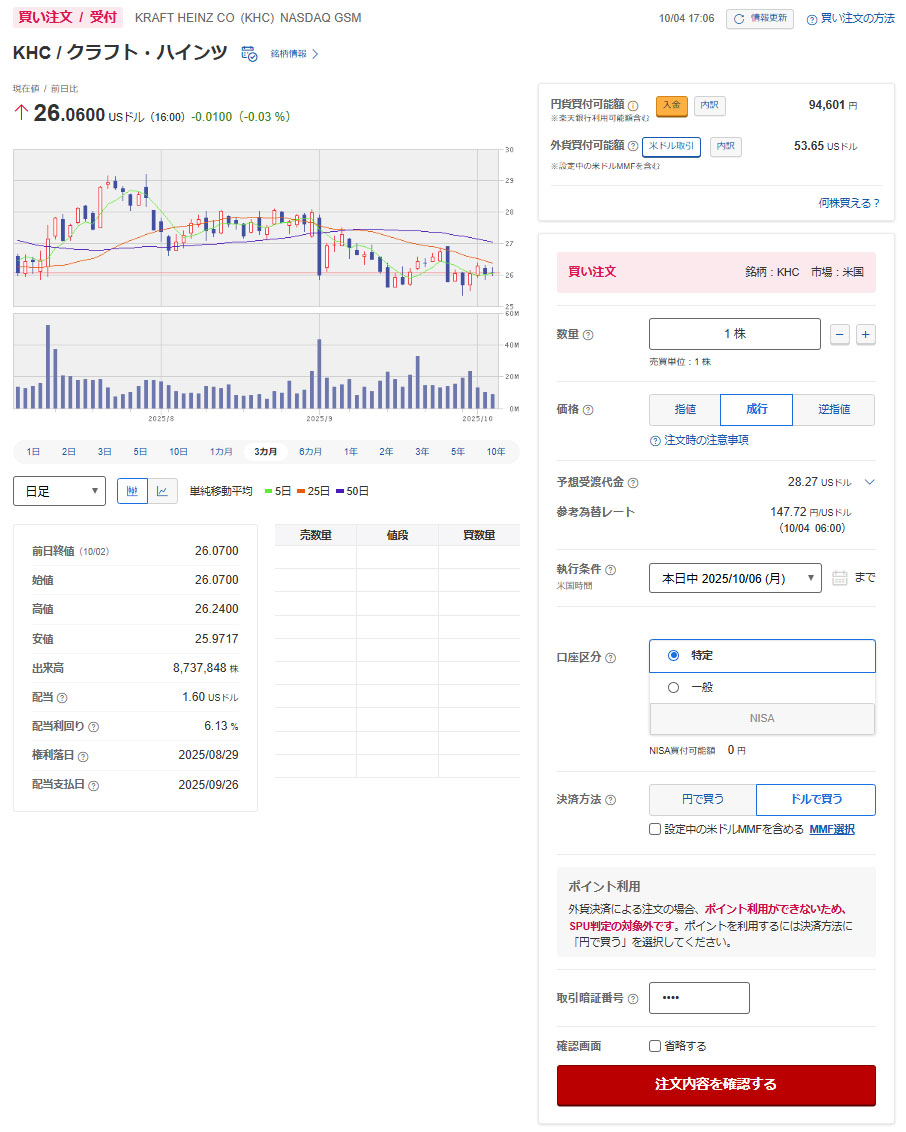The width and height of the screenshot is (906, 1132).
Task: Check the 省略する confirmation checkbox
Action: [655, 1046]
